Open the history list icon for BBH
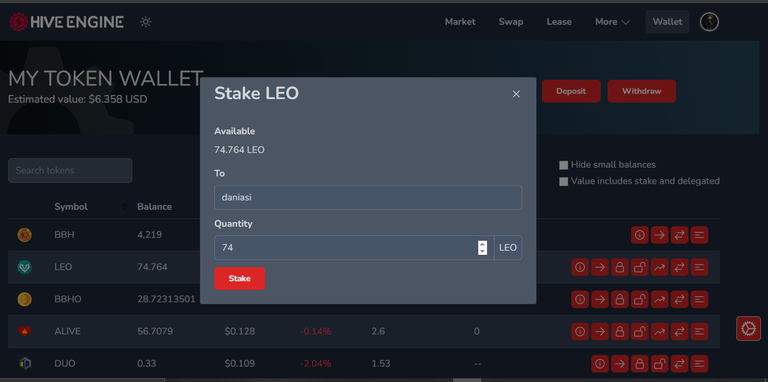Viewport: 768px width, 382px height. (x=699, y=235)
